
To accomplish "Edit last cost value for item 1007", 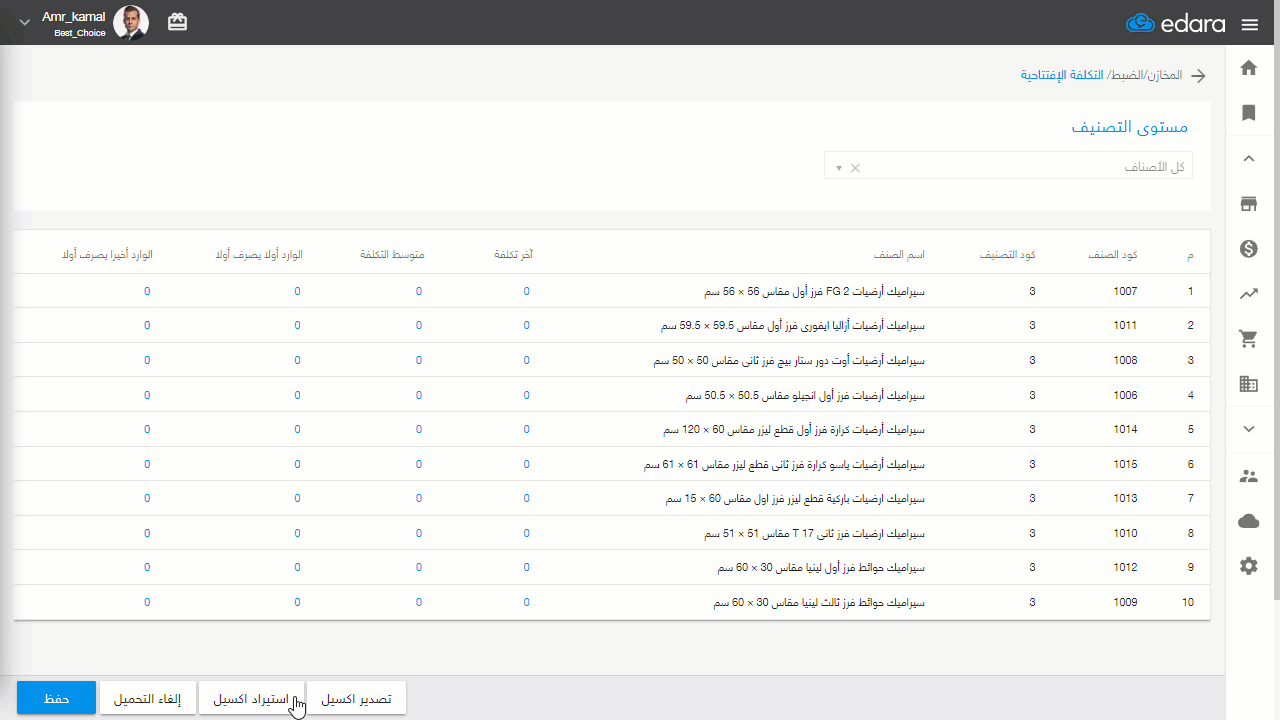I will 527,292.
